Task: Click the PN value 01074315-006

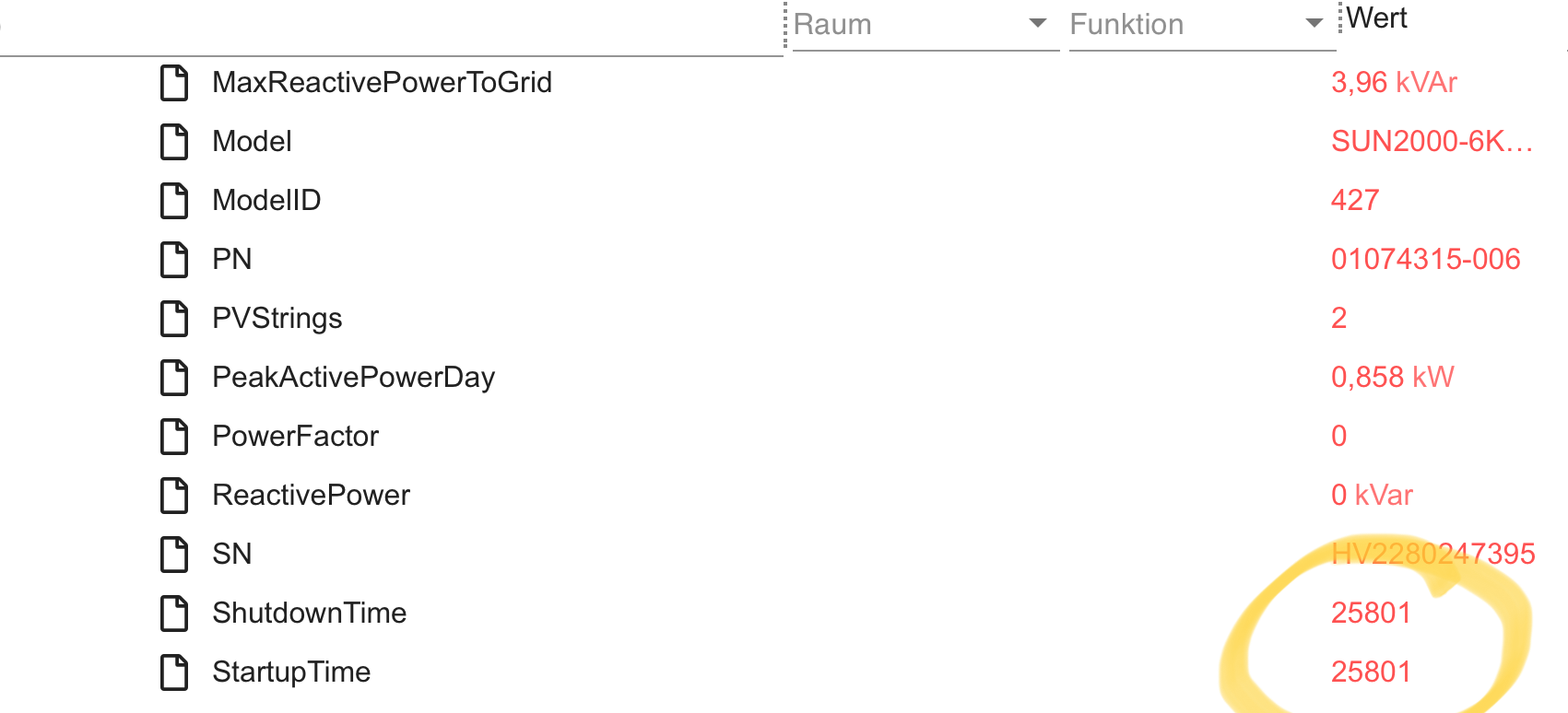Action: [x=1425, y=259]
